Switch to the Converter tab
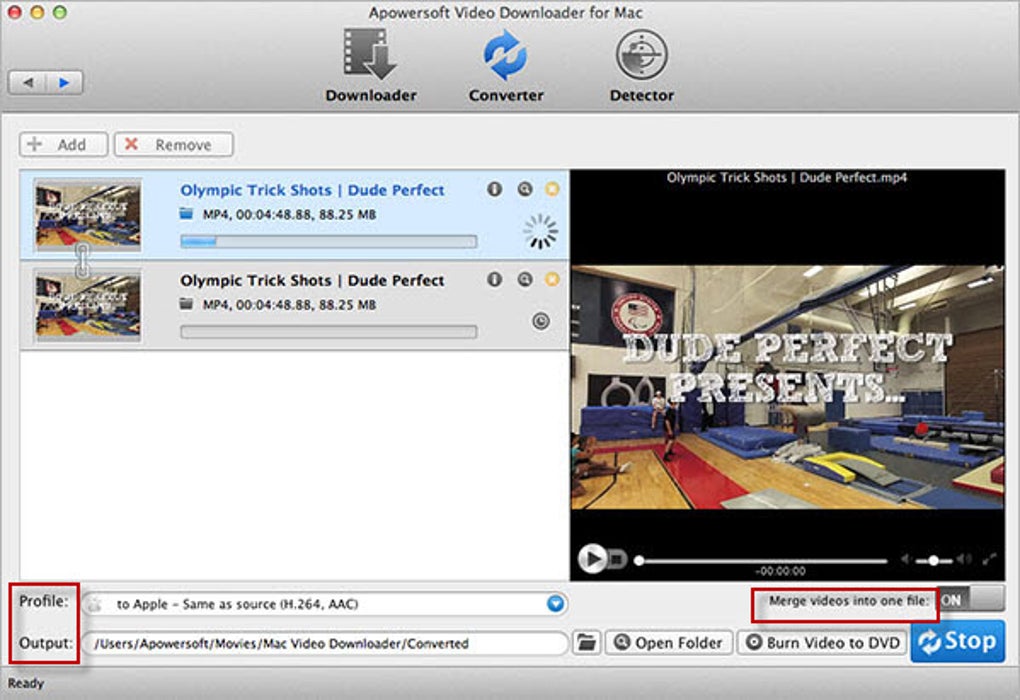The image size is (1020, 700). pyautogui.click(x=505, y=65)
